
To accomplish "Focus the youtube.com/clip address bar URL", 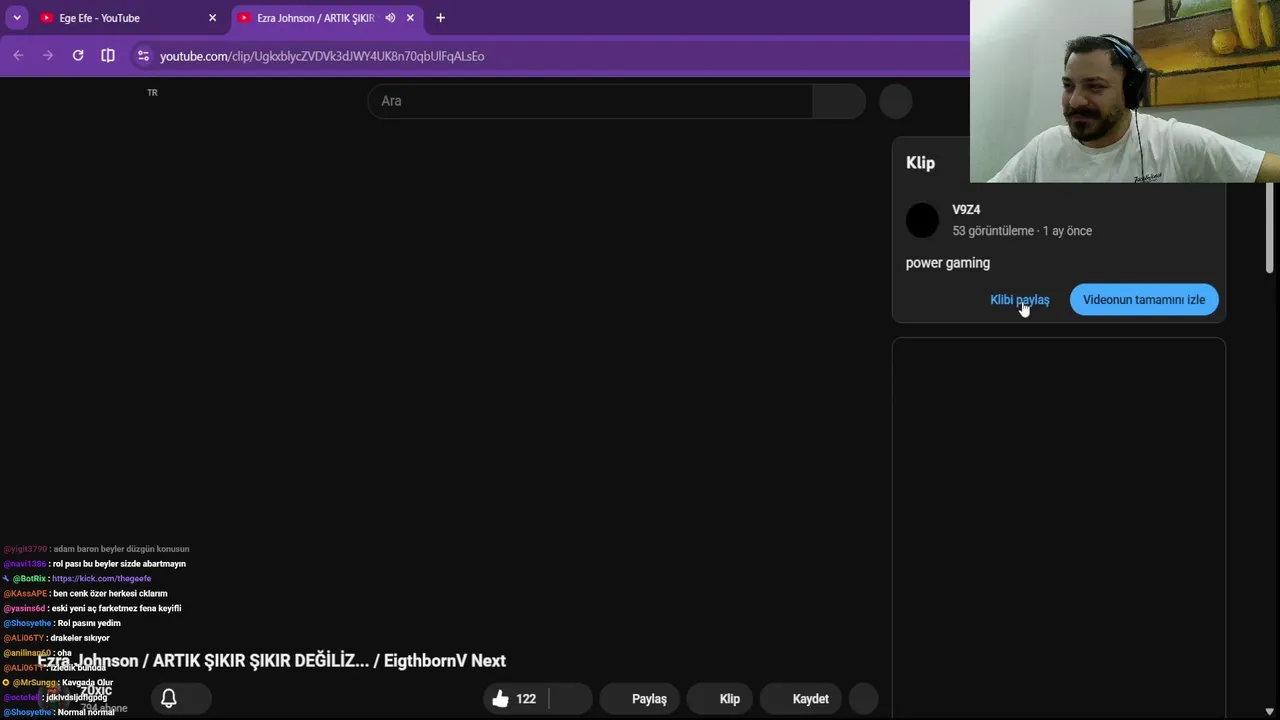I will coord(322,56).
